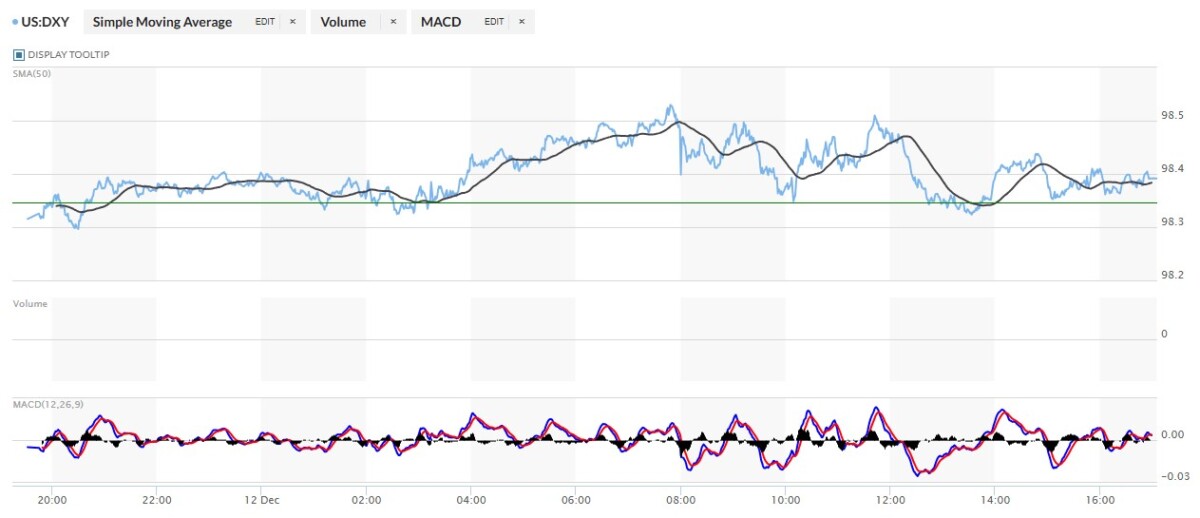Click the blue dot beside US:DXY
Screen dimensions: 1200x518
(x=12, y=22)
